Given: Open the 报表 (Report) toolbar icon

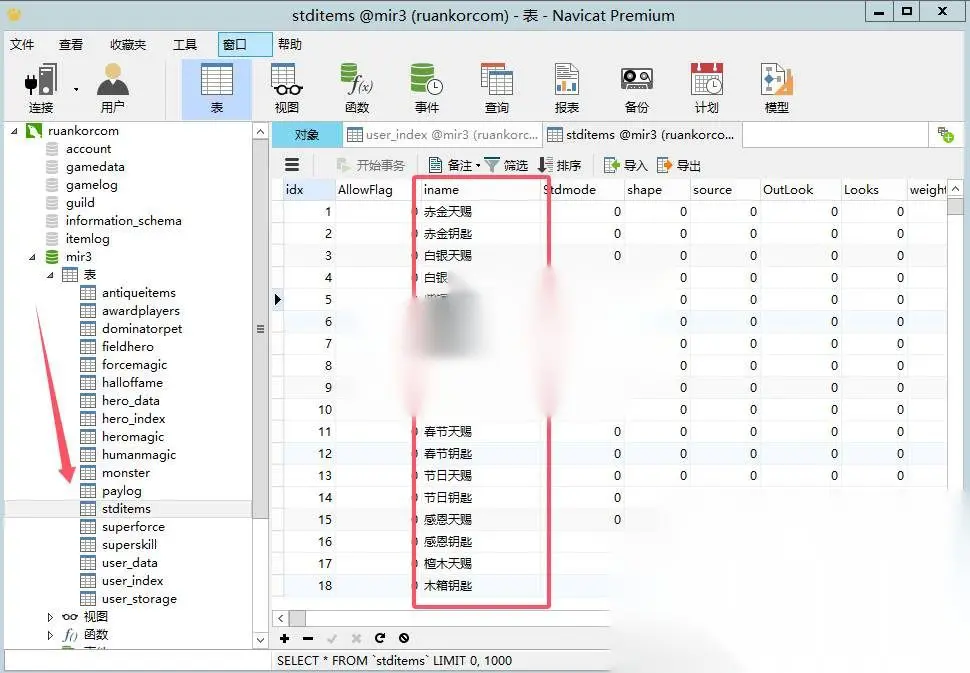Looking at the screenshot, I should coord(567,88).
